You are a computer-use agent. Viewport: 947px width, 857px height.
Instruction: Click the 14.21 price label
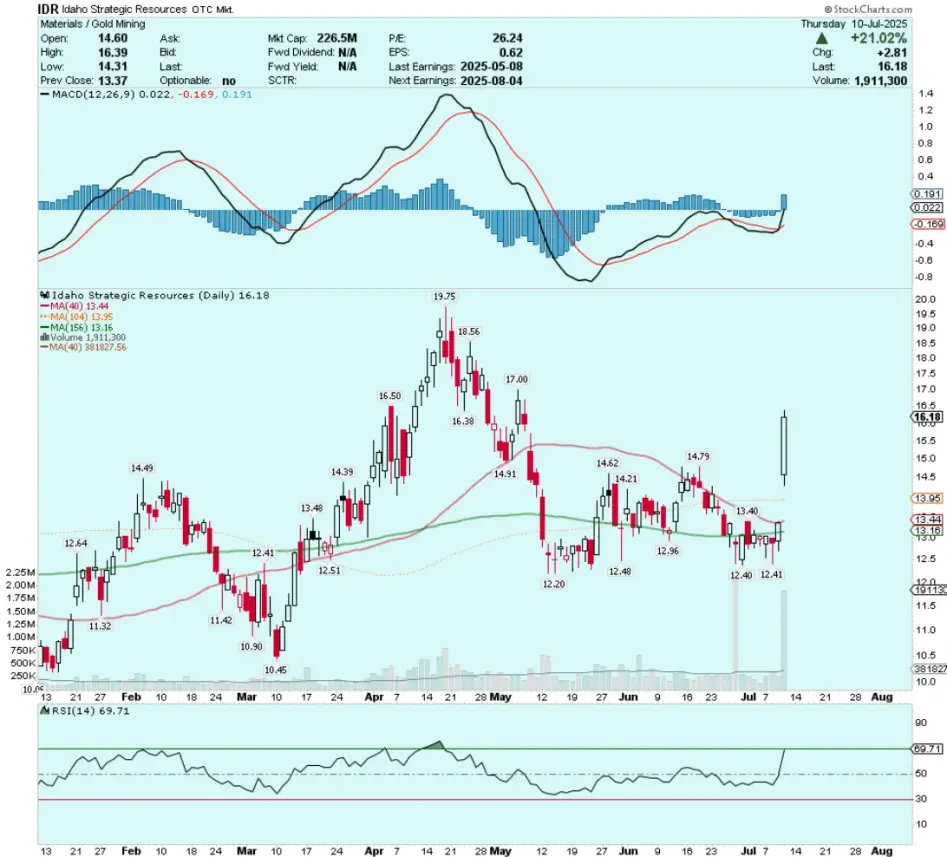626,479
